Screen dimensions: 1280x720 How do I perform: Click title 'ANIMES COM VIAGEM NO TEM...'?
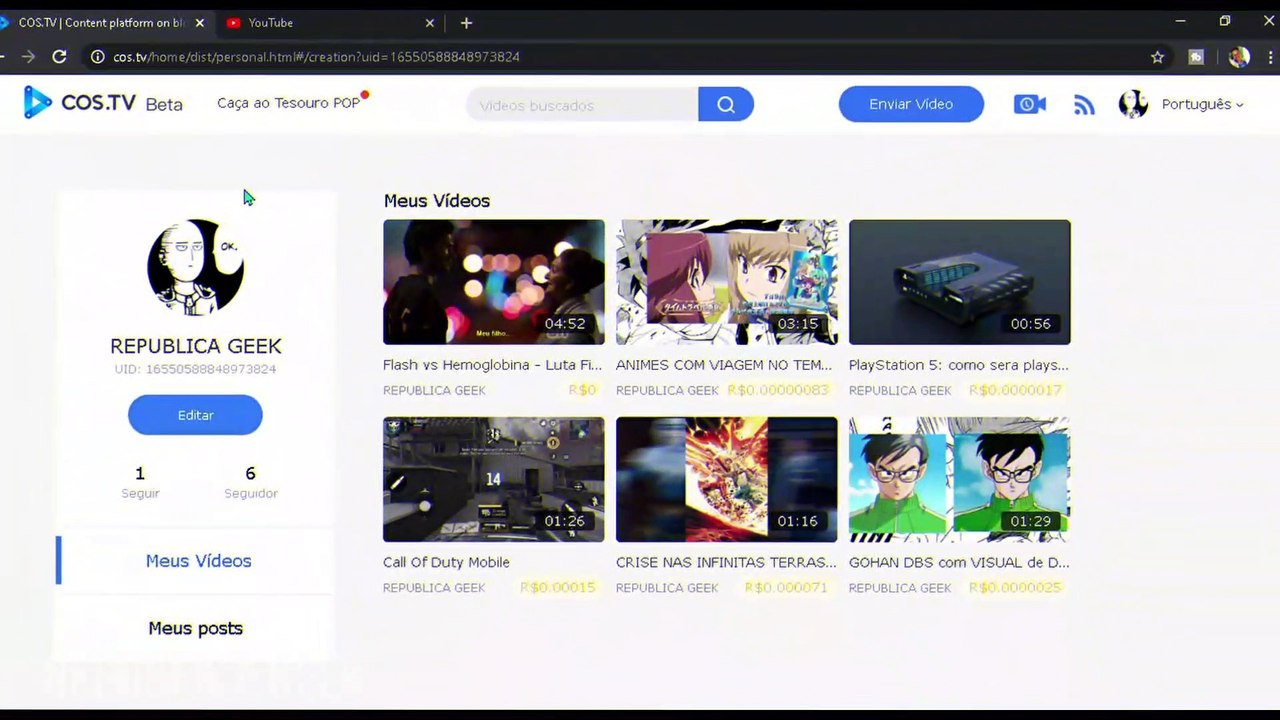[724, 365]
